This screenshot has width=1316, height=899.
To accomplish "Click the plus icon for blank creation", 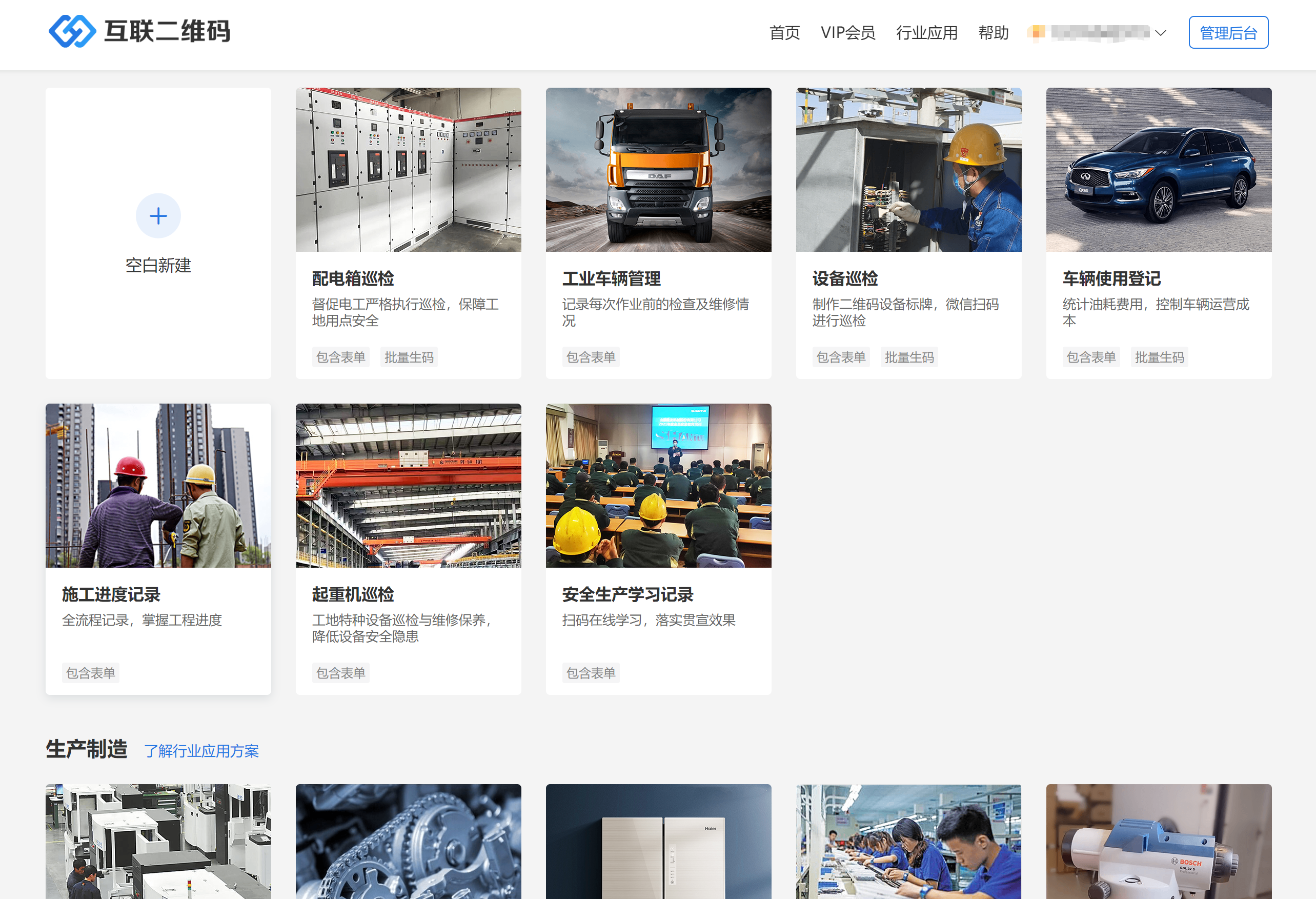I will click(158, 216).
